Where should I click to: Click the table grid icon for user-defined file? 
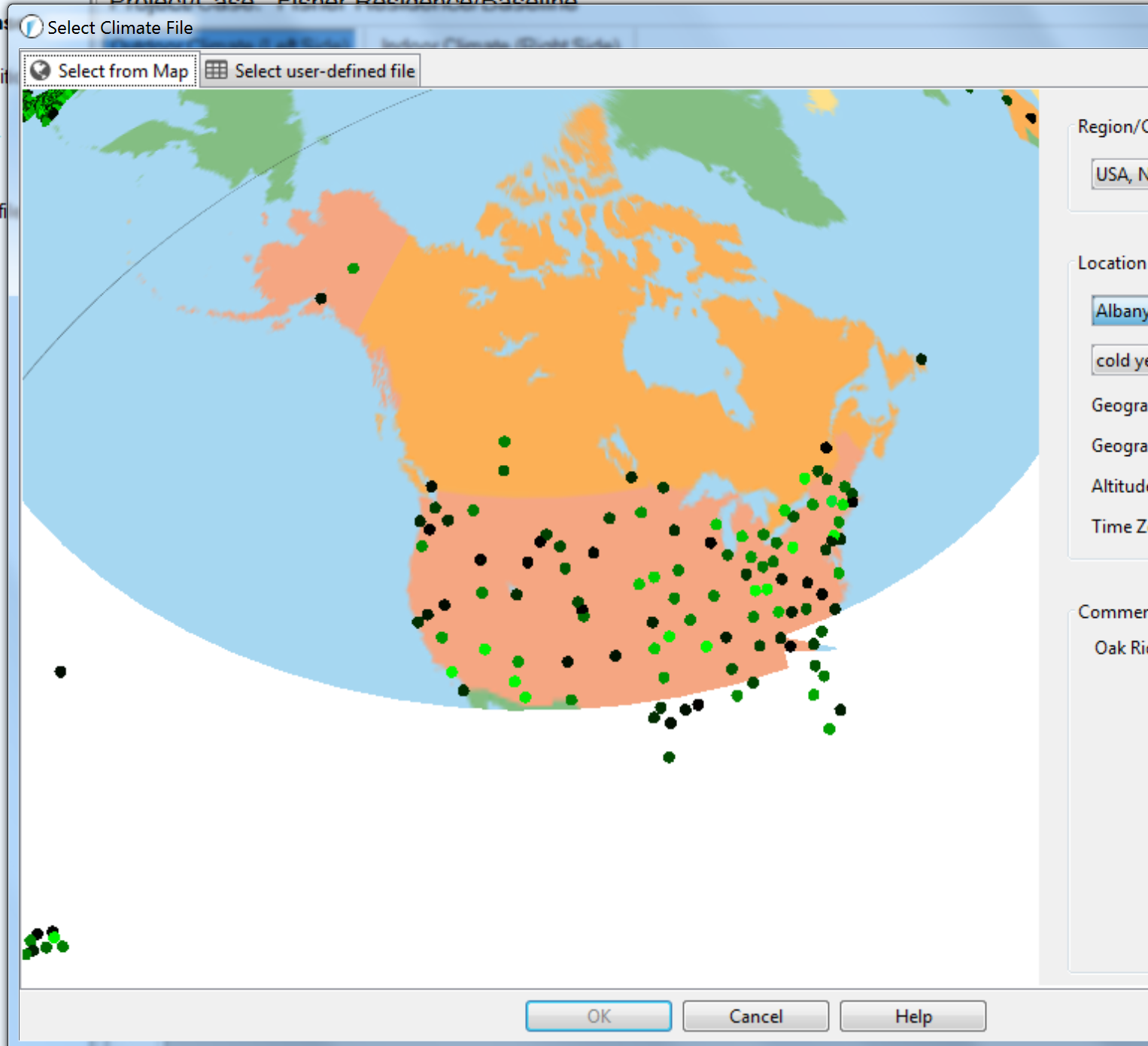tap(216, 71)
